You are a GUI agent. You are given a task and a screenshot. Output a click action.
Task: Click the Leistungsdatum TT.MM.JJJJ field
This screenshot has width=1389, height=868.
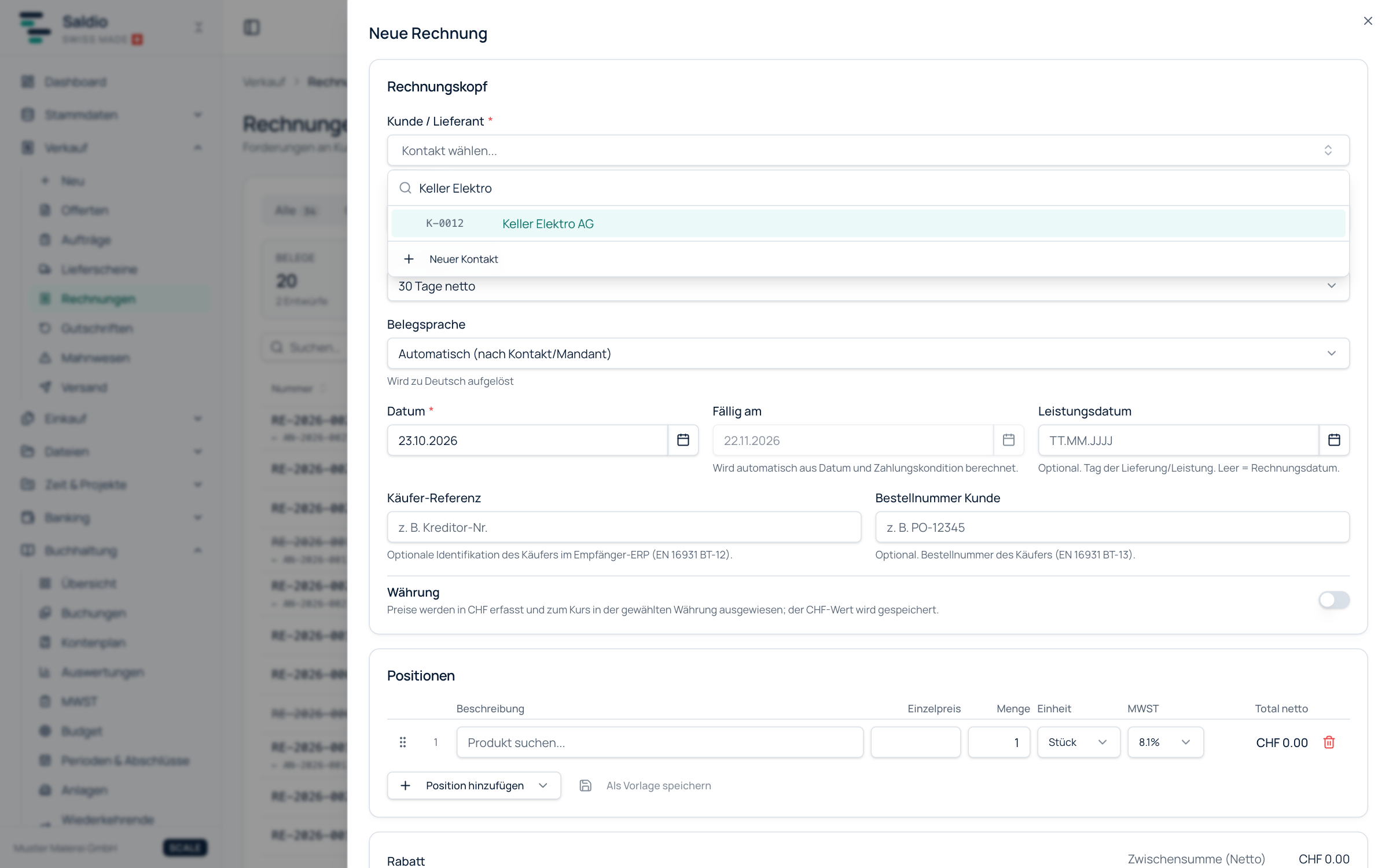[1178, 440]
